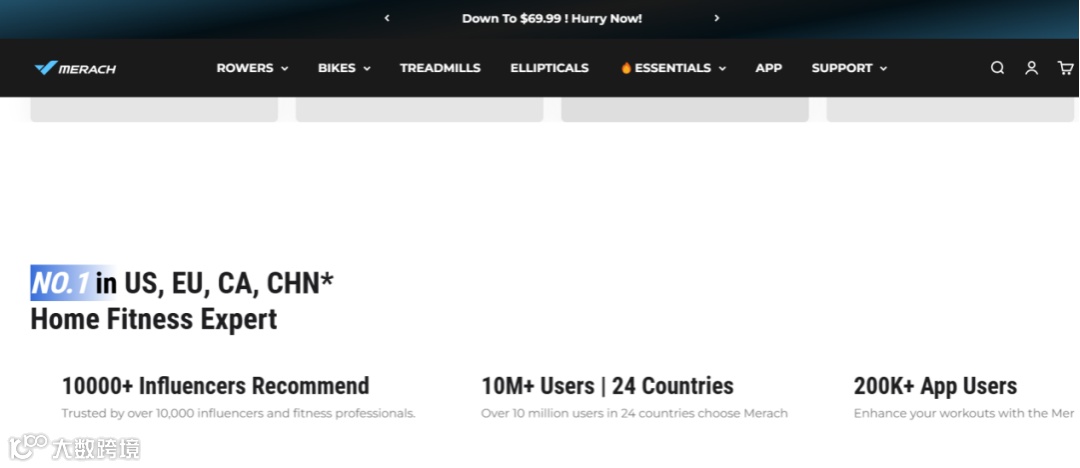1080x468 pixels.
Task: Open the search icon in header
Action: pos(997,68)
